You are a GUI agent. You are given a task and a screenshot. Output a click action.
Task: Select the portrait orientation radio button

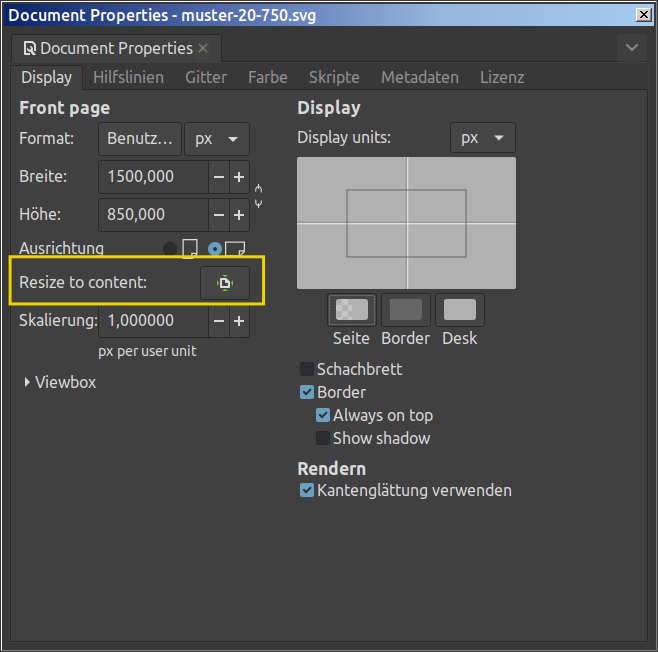pyautogui.click(x=171, y=248)
